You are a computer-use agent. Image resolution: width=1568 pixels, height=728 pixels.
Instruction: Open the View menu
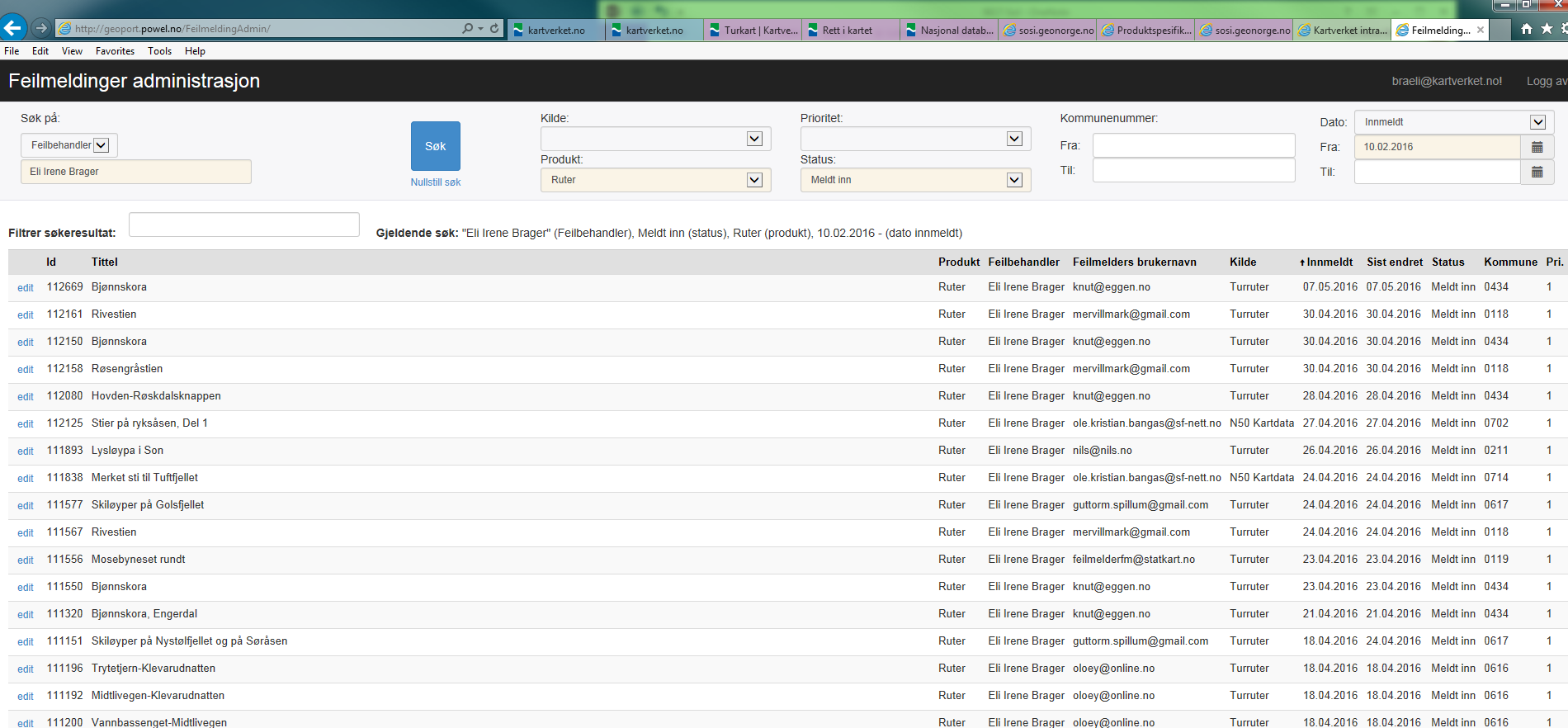(x=72, y=51)
